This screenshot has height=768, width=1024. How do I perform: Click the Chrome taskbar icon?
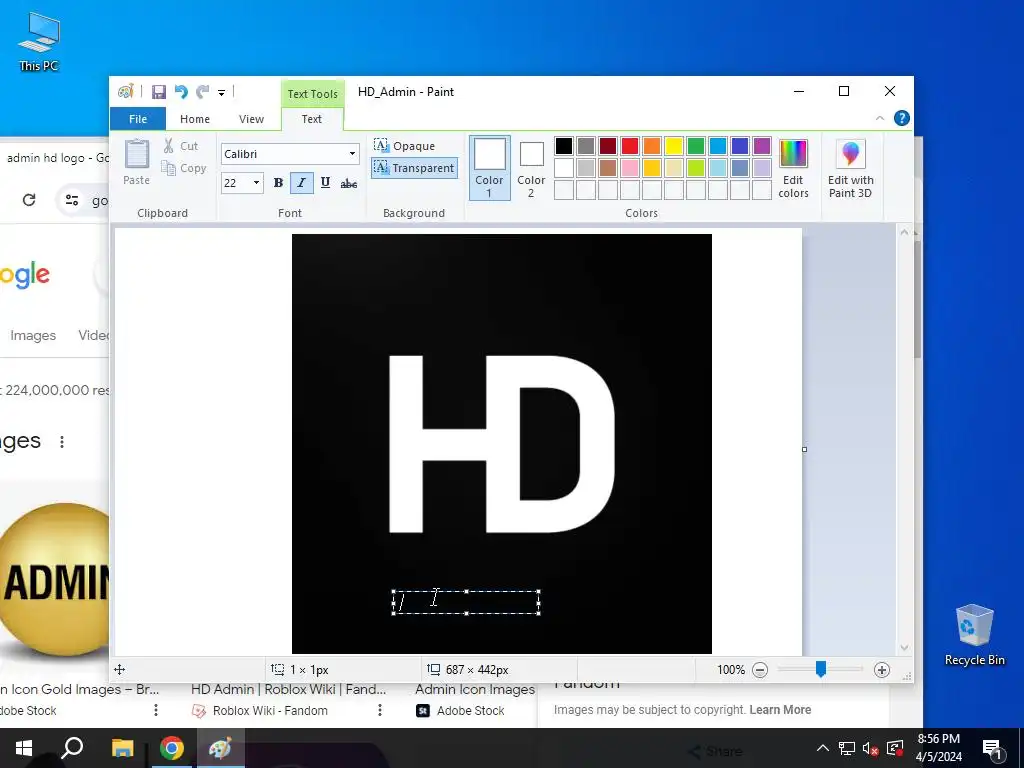click(x=172, y=748)
